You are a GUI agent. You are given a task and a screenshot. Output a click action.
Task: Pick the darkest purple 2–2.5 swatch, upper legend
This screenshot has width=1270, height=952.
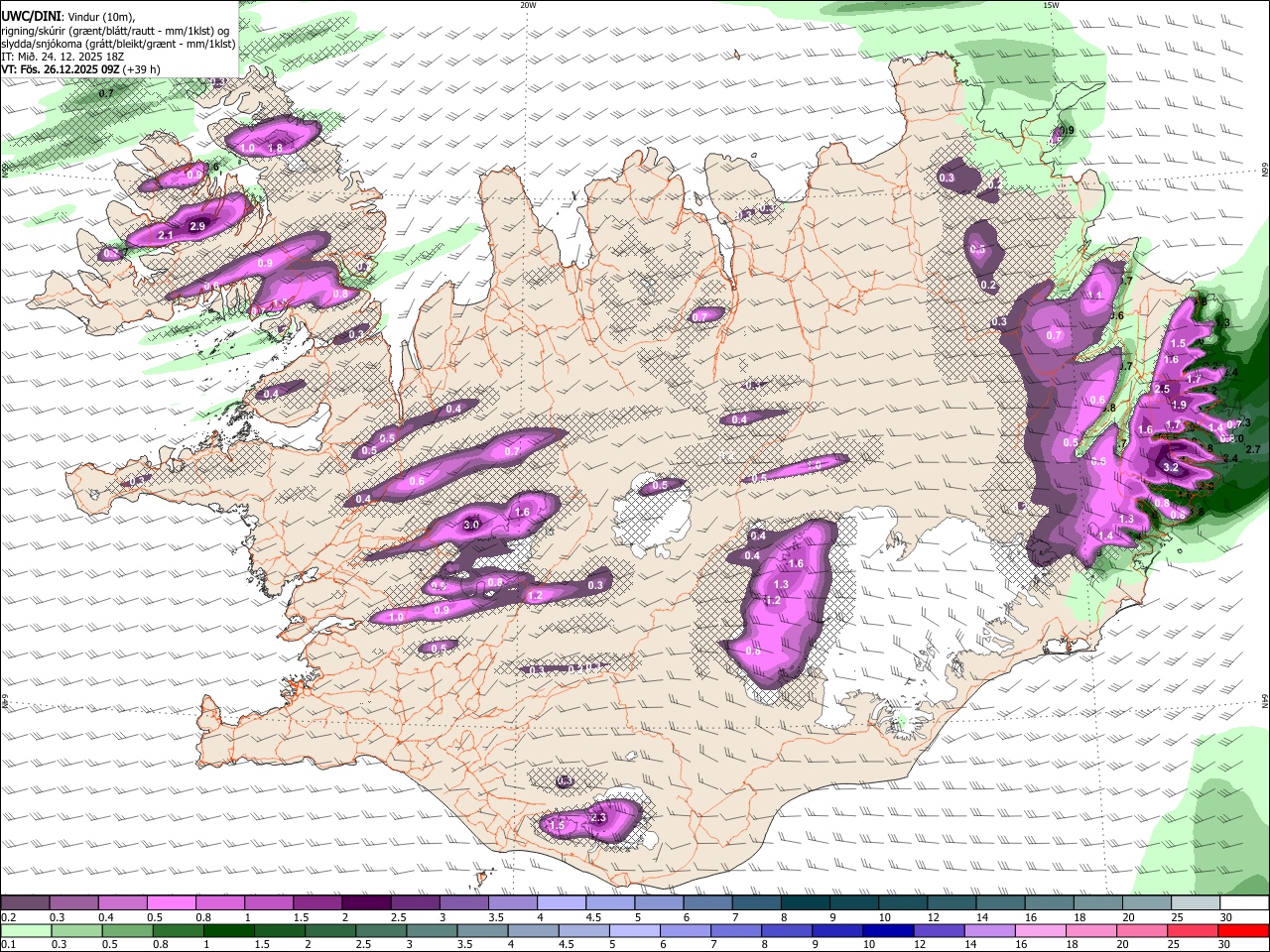coord(365,903)
